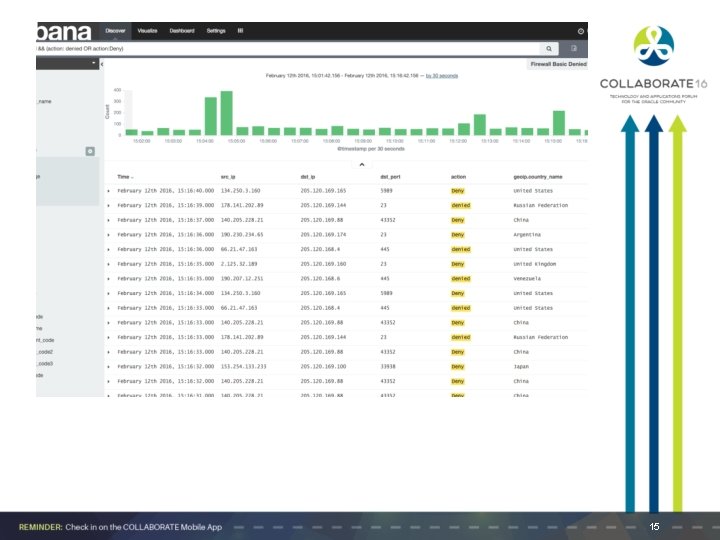Expand the Russian Federation 15:16:39.000 row
The width and height of the screenshot is (720, 540).
tap(109, 205)
